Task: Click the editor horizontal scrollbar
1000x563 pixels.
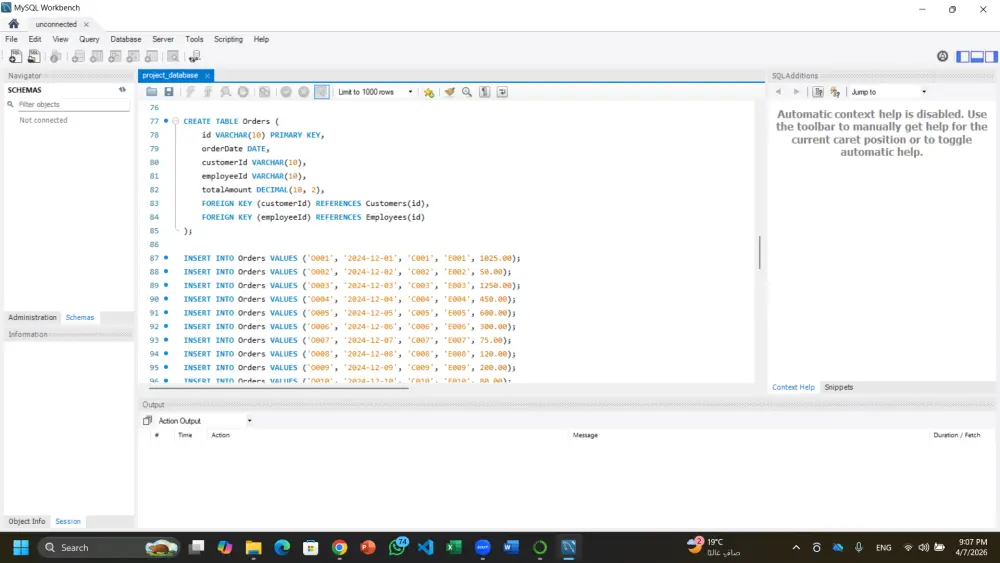Action: [278, 386]
